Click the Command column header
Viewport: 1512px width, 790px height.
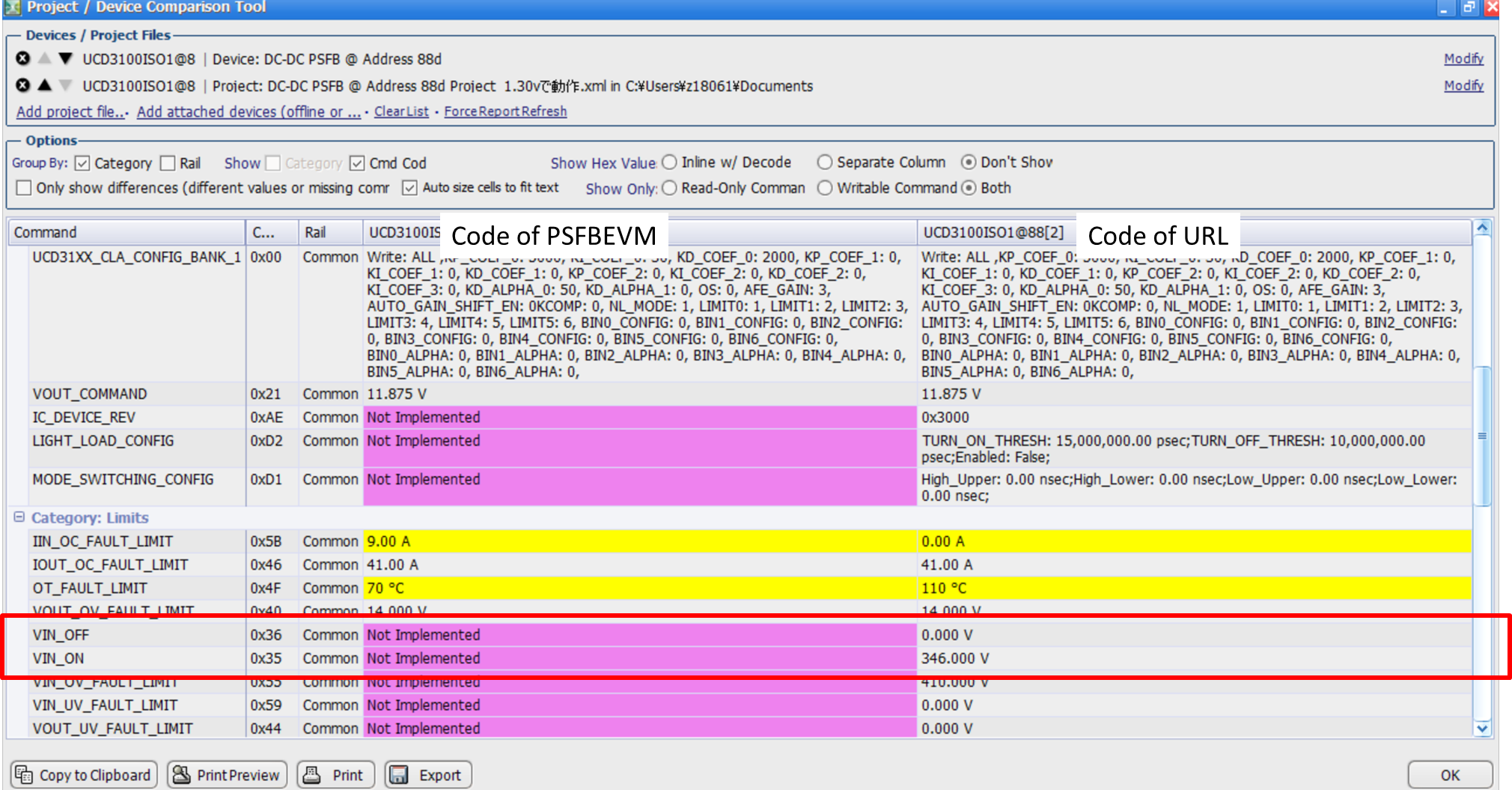tap(127, 232)
